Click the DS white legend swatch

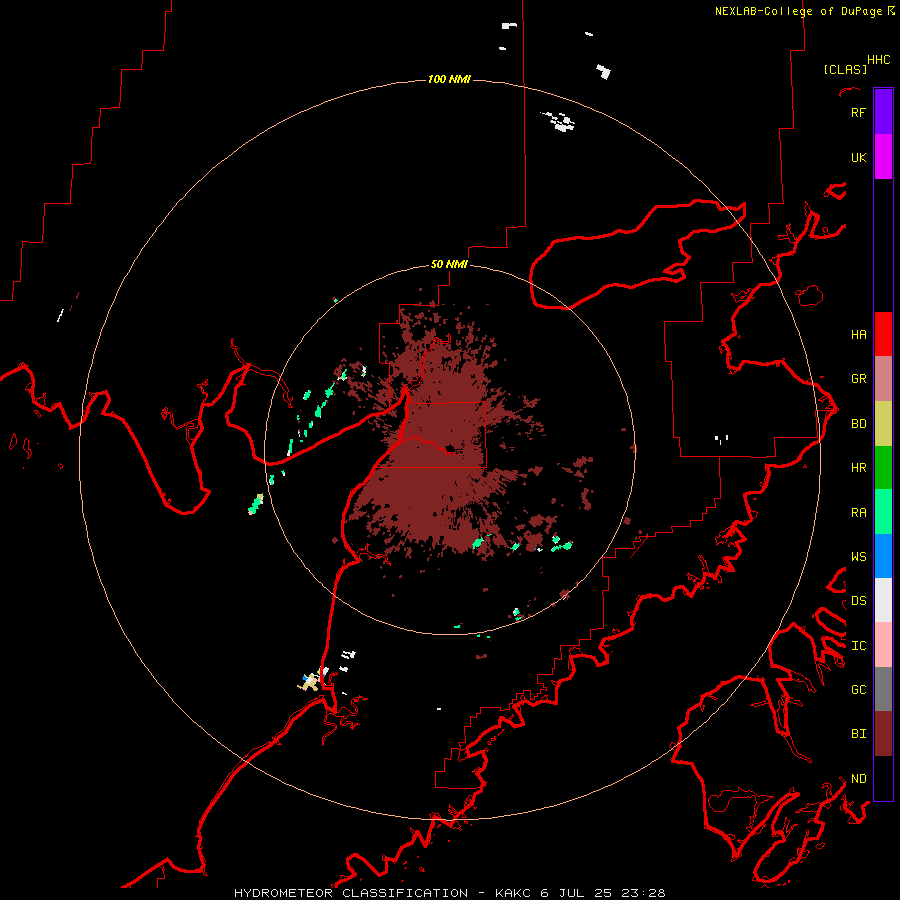click(883, 600)
